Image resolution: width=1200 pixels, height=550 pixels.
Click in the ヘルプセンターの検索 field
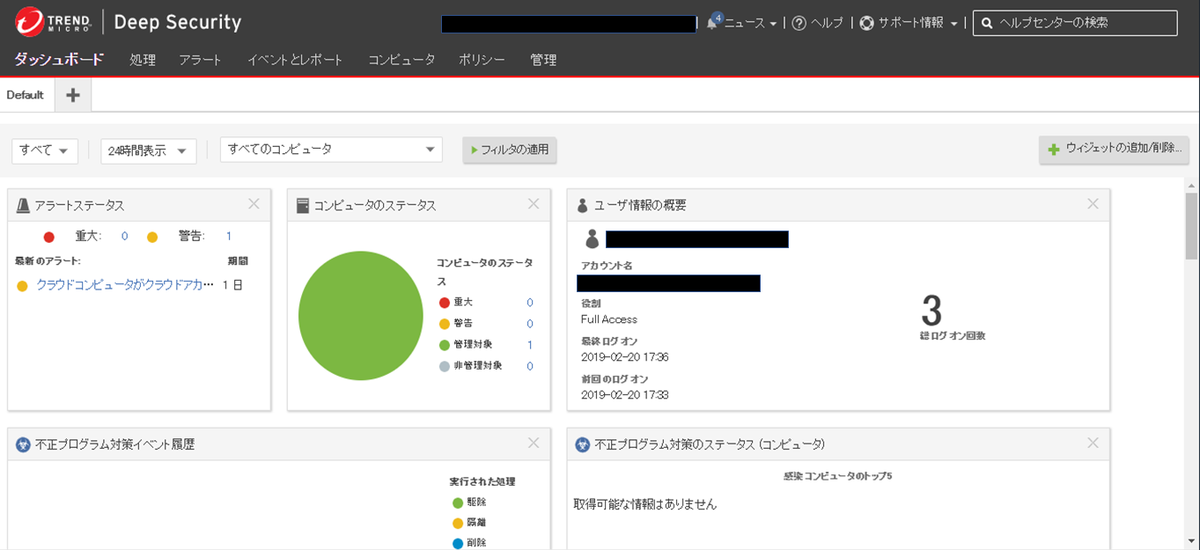1085,22
